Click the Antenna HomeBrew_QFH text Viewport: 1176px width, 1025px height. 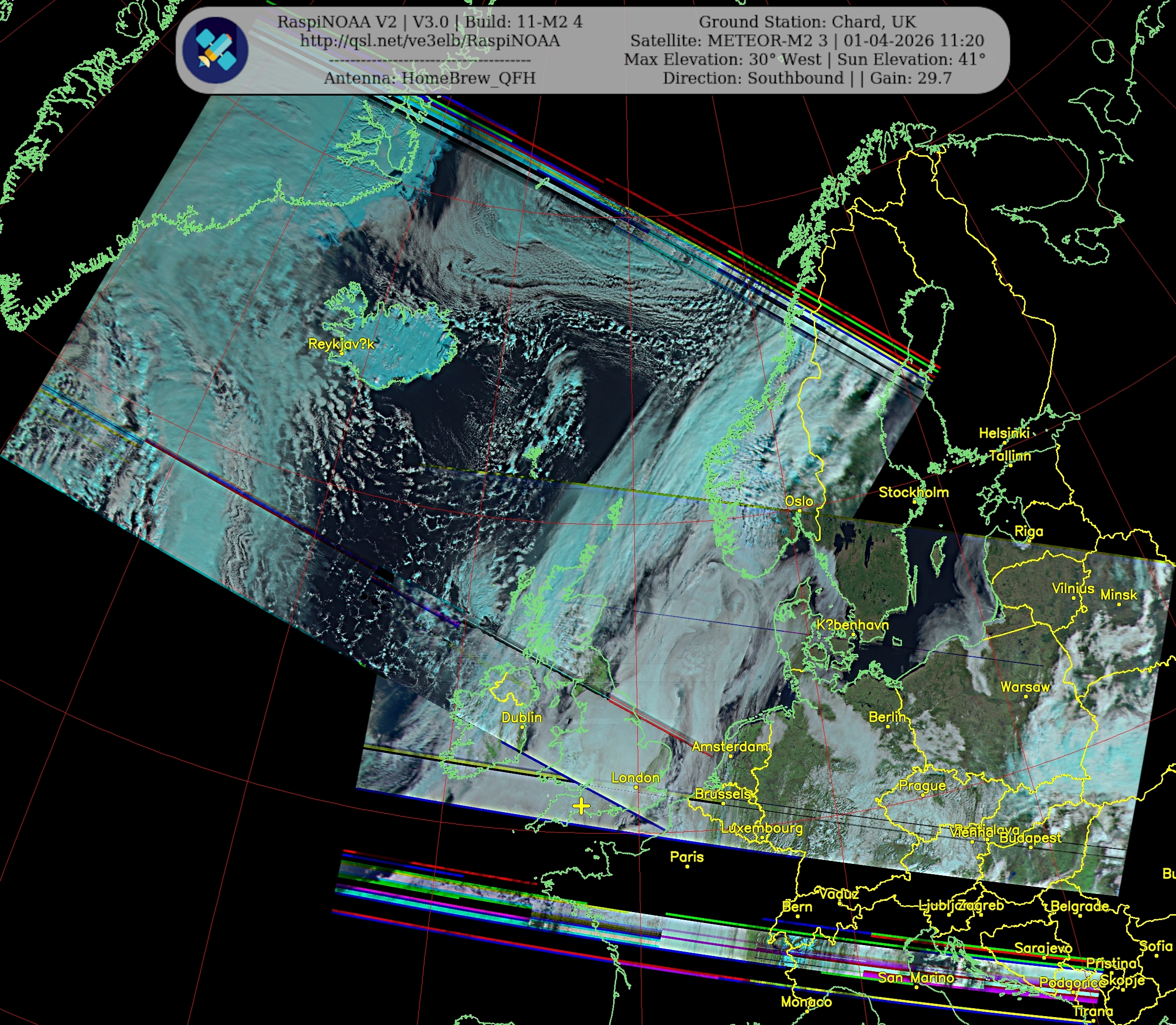pos(430,78)
